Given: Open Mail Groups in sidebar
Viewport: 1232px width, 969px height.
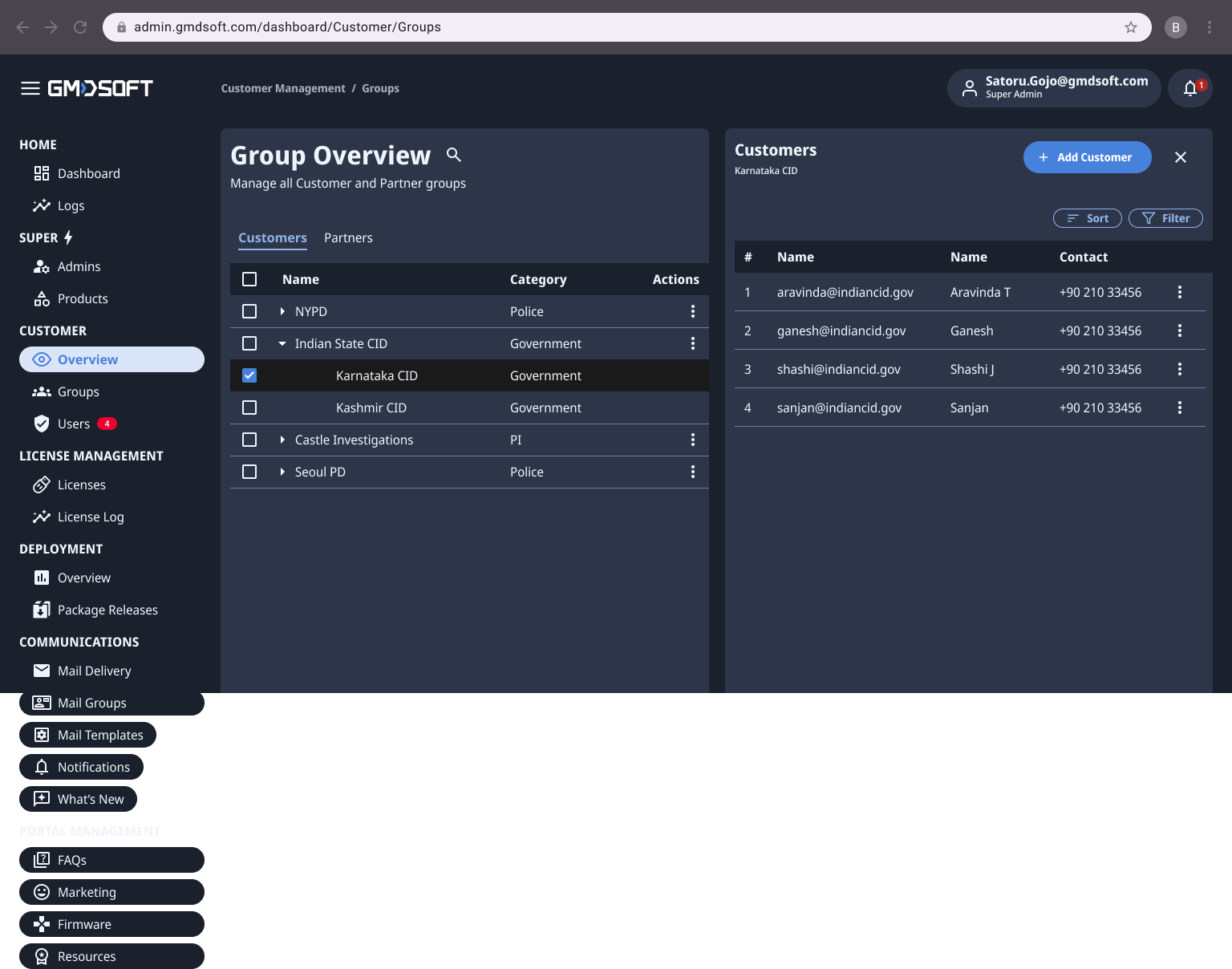Looking at the screenshot, I should [111, 703].
